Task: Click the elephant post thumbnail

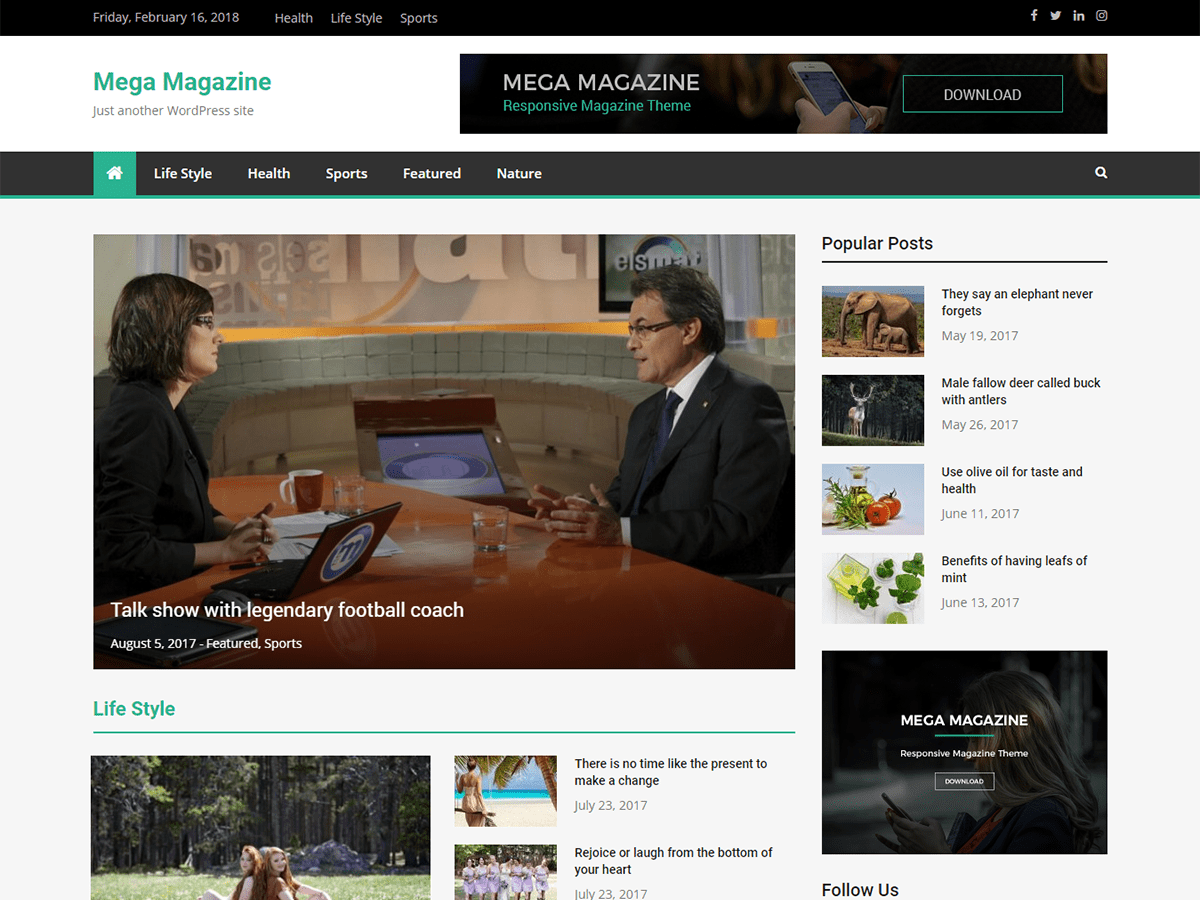Action: click(873, 321)
